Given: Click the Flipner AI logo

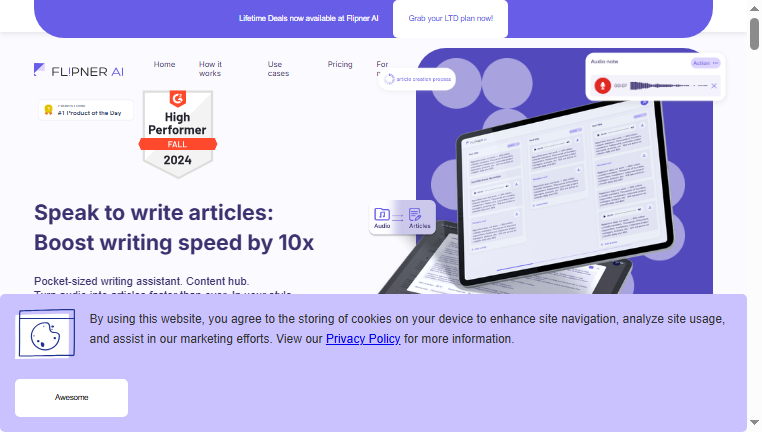Looking at the screenshot, I should 79,70.
